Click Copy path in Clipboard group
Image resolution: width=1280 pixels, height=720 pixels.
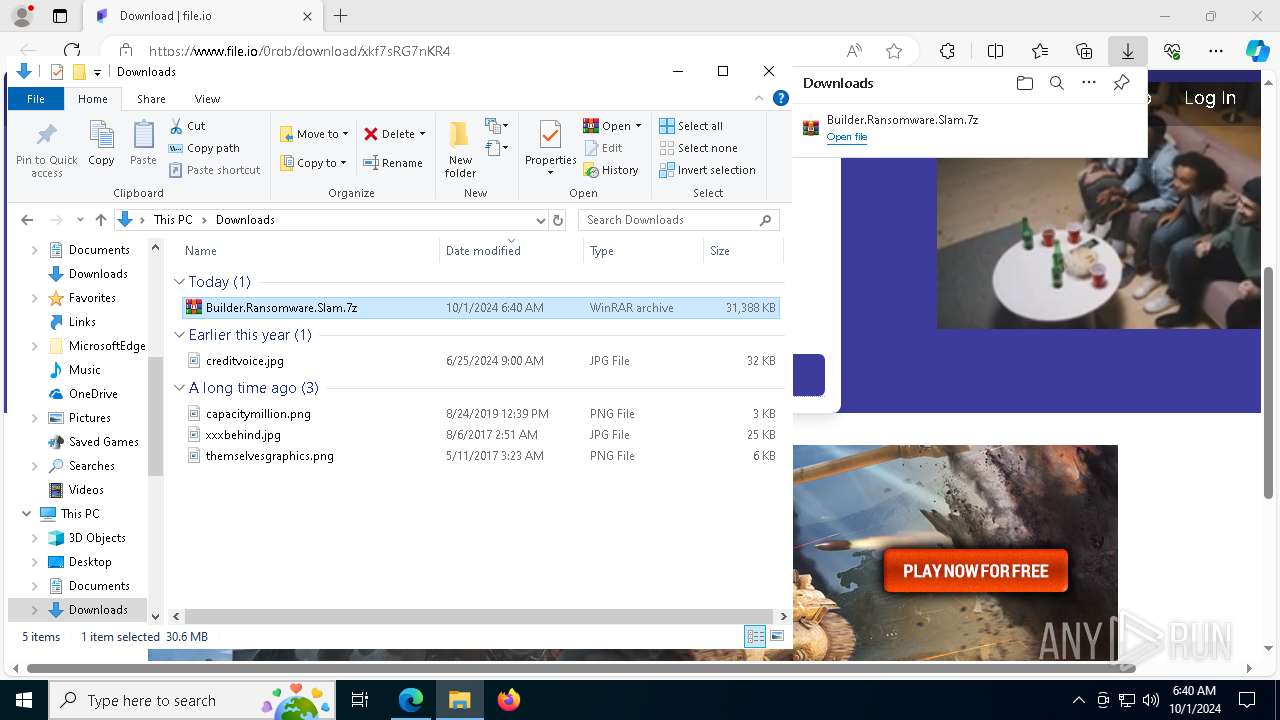point(204,148)
